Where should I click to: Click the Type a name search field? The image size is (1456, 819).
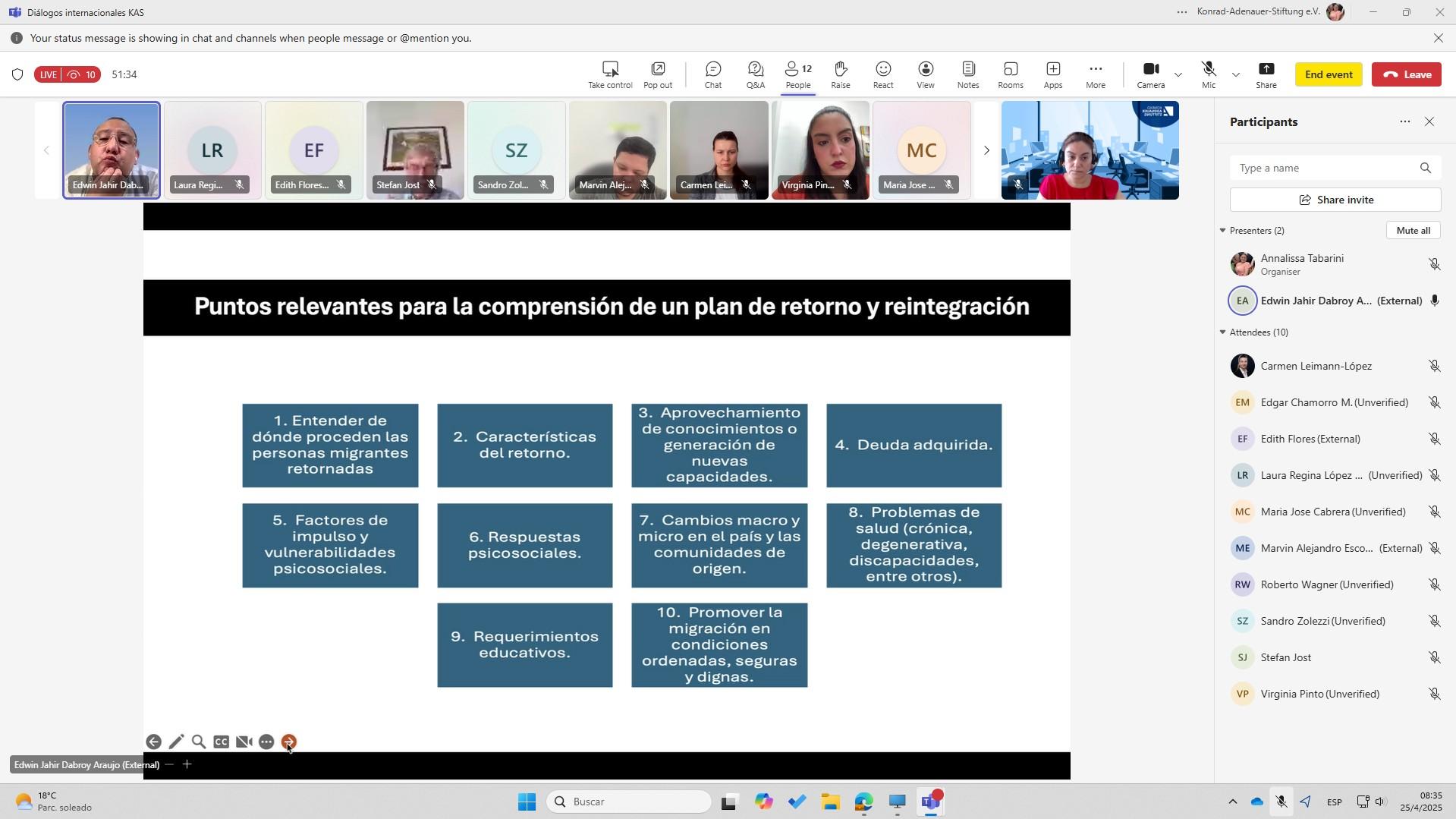click(x=1324, y=169)
